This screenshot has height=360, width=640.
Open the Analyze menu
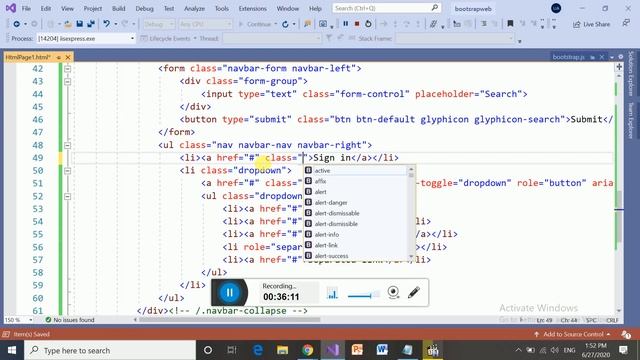pyautogui.click(x=194, y=8)
